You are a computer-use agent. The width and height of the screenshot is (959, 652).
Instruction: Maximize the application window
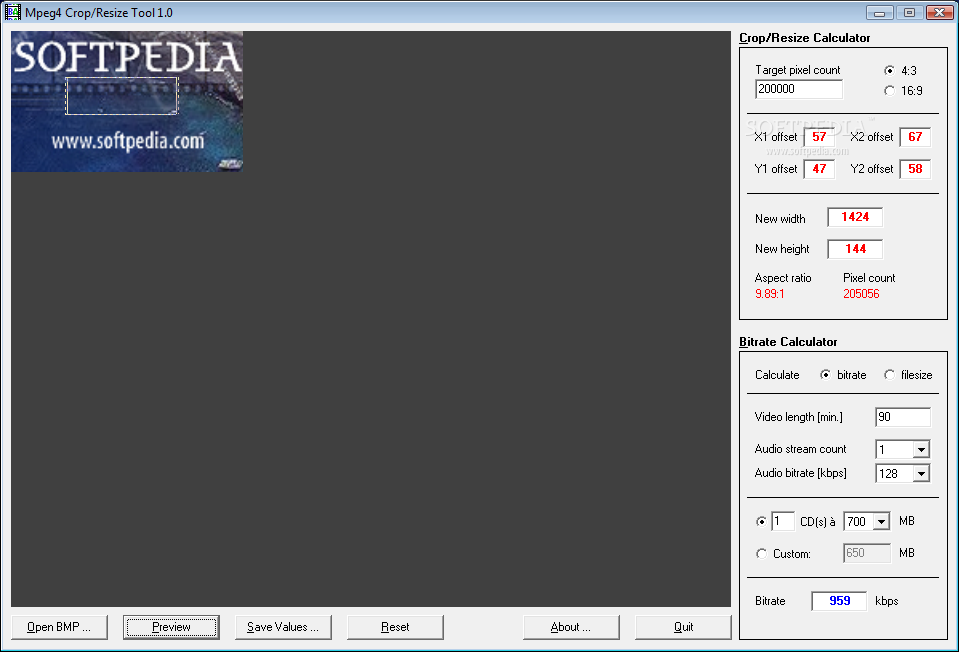[x=909, y=12]
